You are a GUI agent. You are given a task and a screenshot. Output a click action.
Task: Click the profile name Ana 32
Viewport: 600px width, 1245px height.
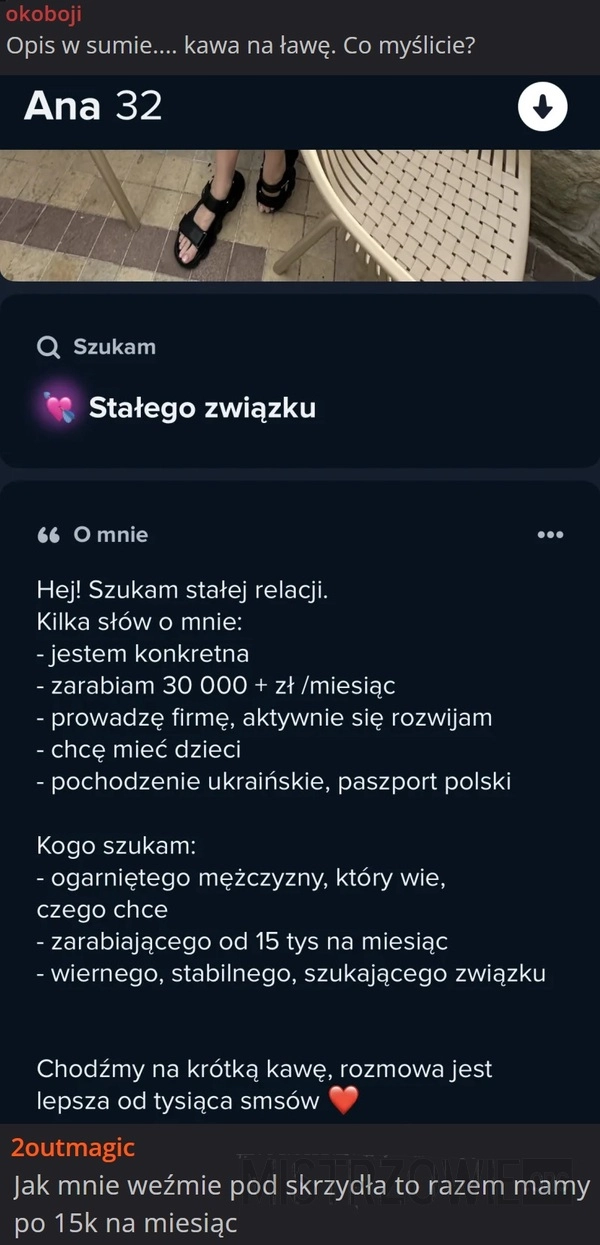click(93, 106)
